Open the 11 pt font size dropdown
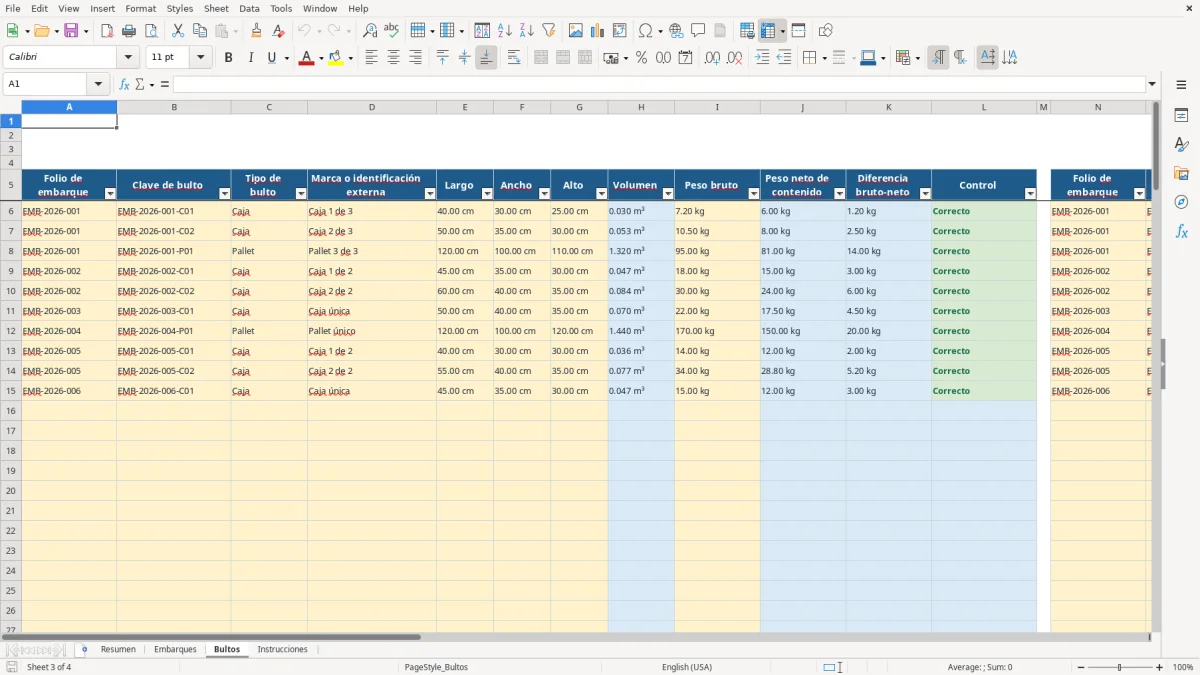Image resolution: width=1200 pixels, height=675 pixels. click(x=201, y=58)
